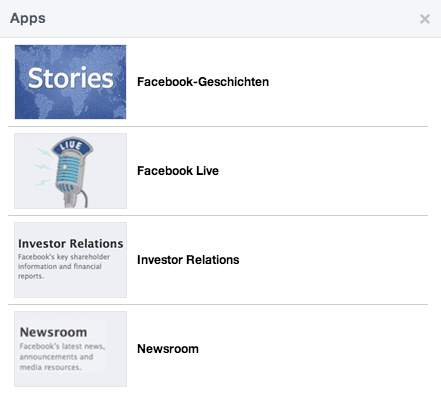Image resolution: width=441 pixels, height=393 pixels.
Task: Click the white Stories word on thumbnail
Action: tap(71, 78)
